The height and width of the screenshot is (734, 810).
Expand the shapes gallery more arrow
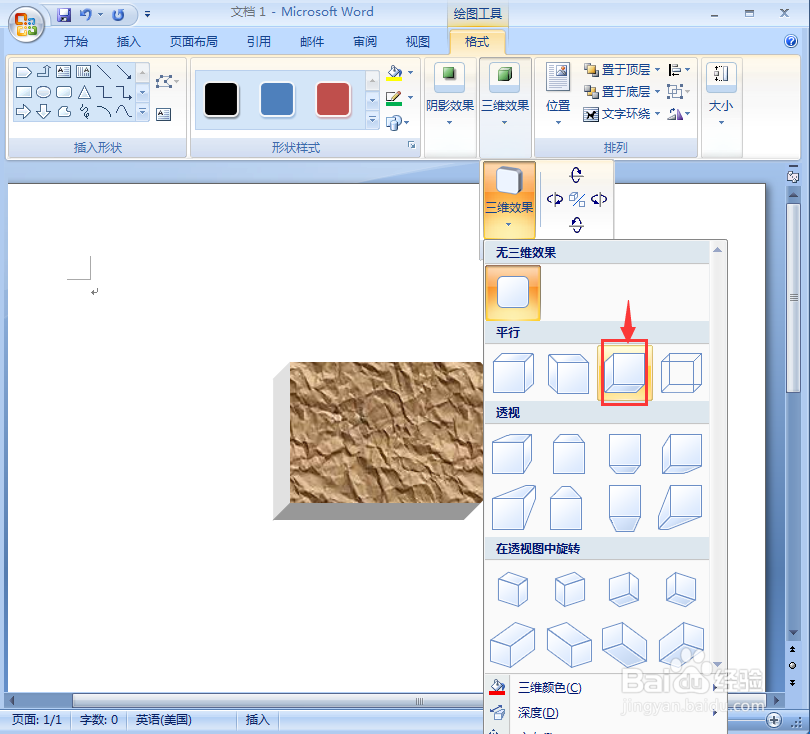click(x=143, y=111)
